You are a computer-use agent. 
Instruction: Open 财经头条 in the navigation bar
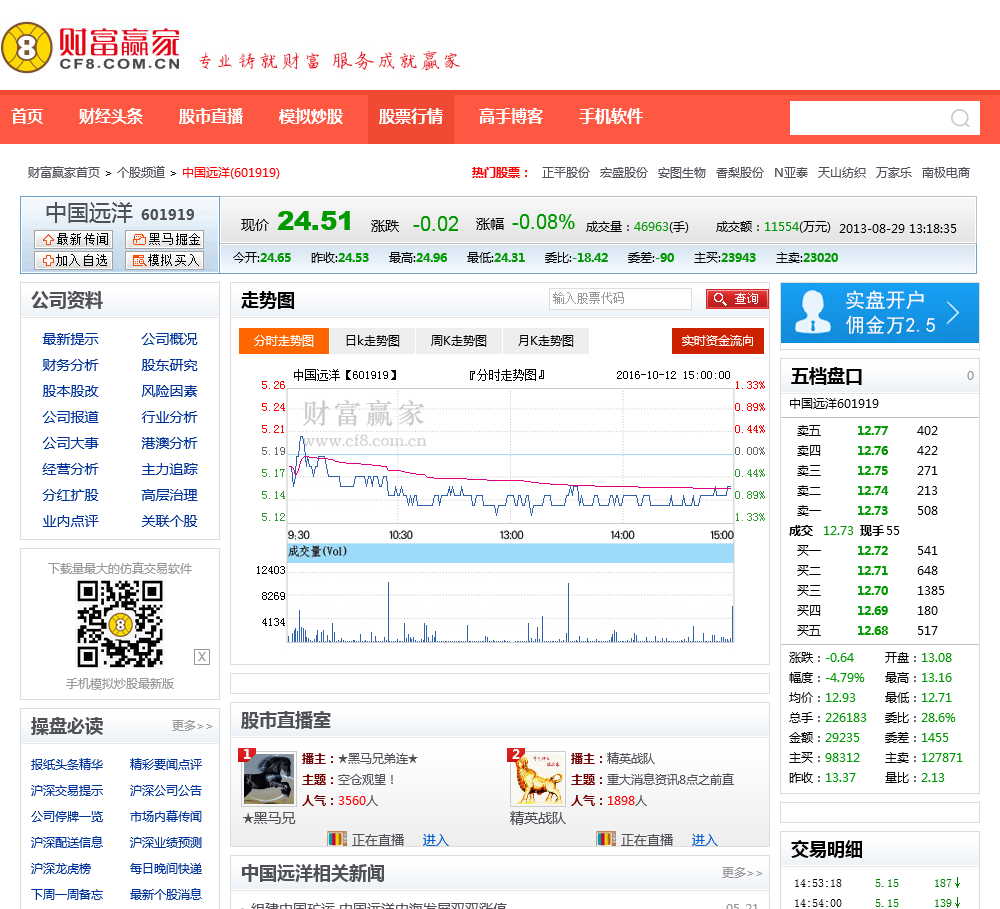tap(110, 116)
